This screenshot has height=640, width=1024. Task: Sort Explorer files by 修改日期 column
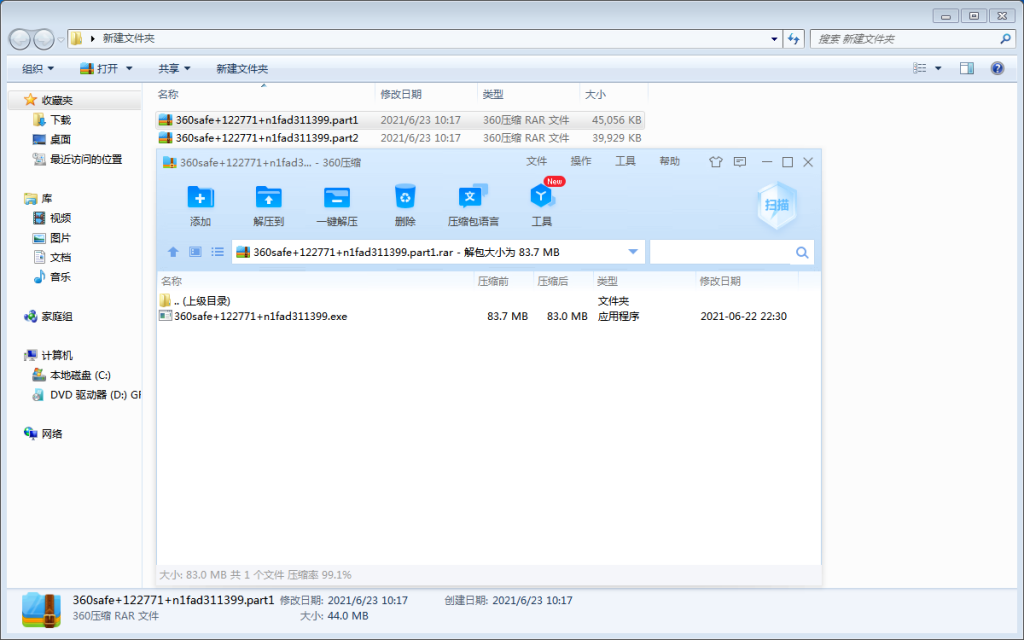point(426,95)
